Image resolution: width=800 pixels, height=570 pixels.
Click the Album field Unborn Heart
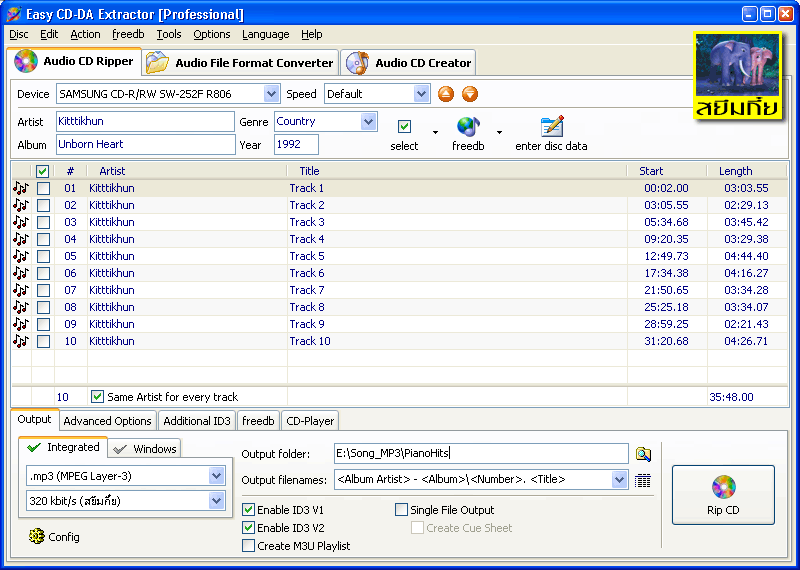[145, 144]
